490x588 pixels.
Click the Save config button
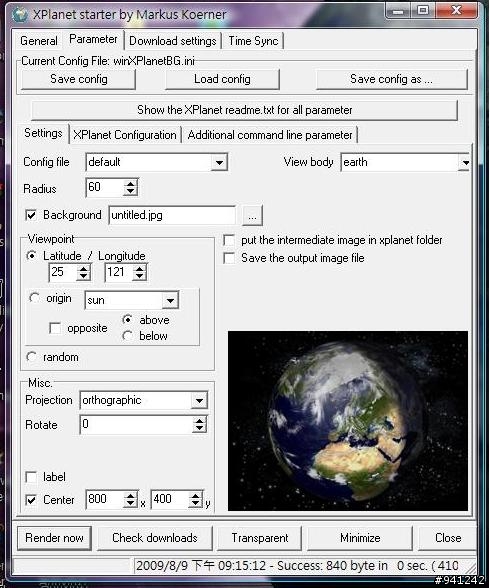[78, 79]
